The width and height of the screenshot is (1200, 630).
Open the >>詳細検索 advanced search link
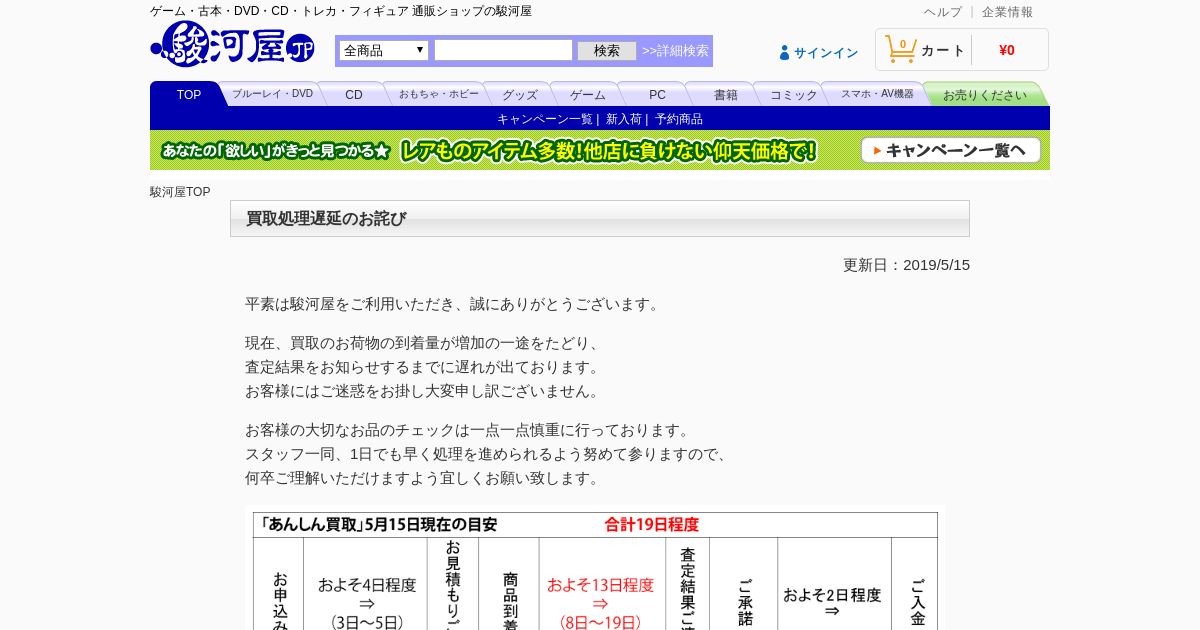point(675,50)
